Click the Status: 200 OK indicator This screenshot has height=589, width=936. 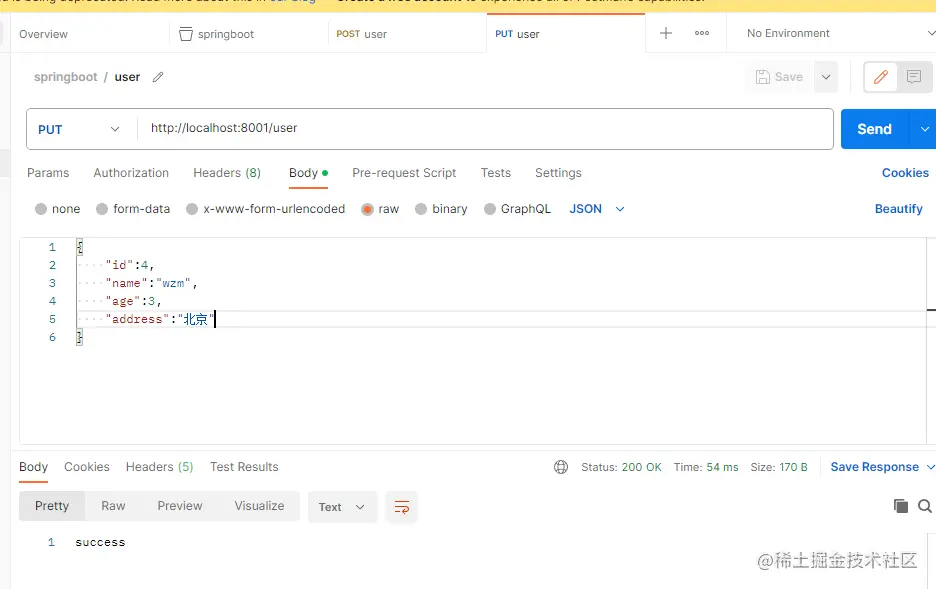tap(621, 467)
